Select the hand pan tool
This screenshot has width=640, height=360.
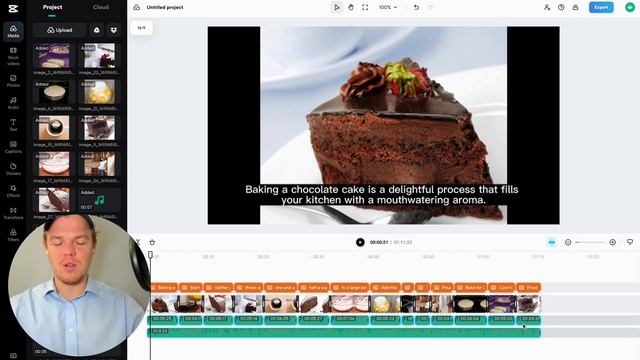point(351,7)
